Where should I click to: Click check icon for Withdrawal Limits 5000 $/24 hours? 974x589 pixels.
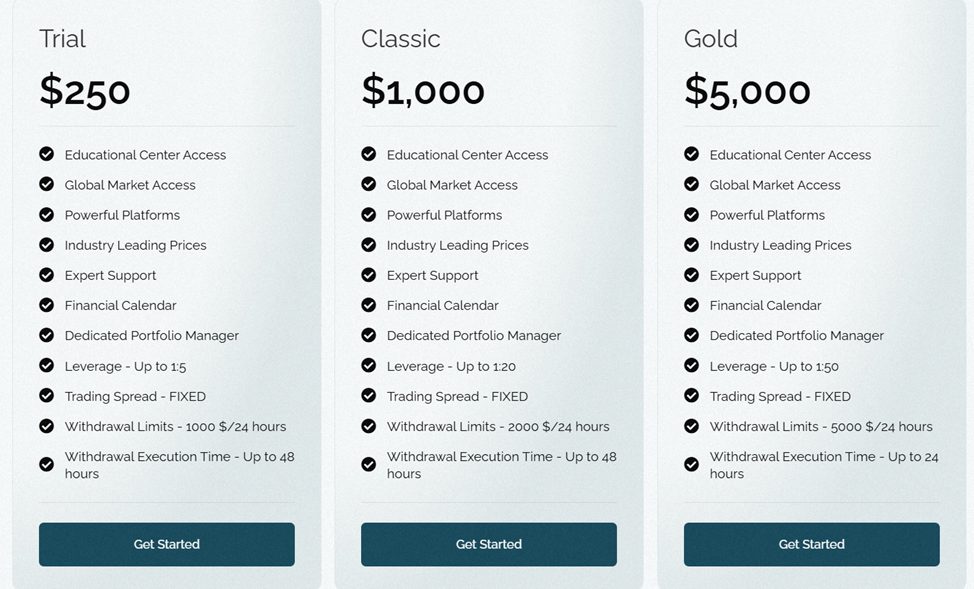[x=691, y=426]
